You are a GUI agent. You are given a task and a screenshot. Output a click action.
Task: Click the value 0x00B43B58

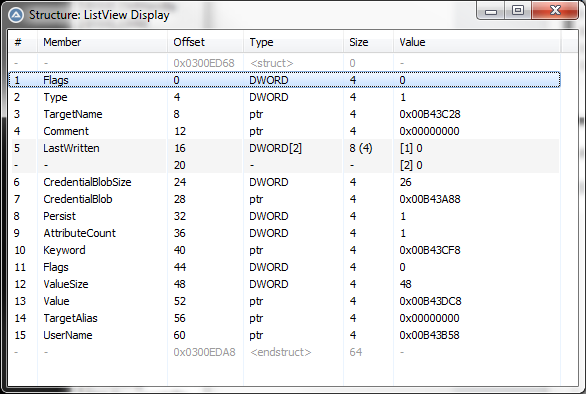coord(429,335)
